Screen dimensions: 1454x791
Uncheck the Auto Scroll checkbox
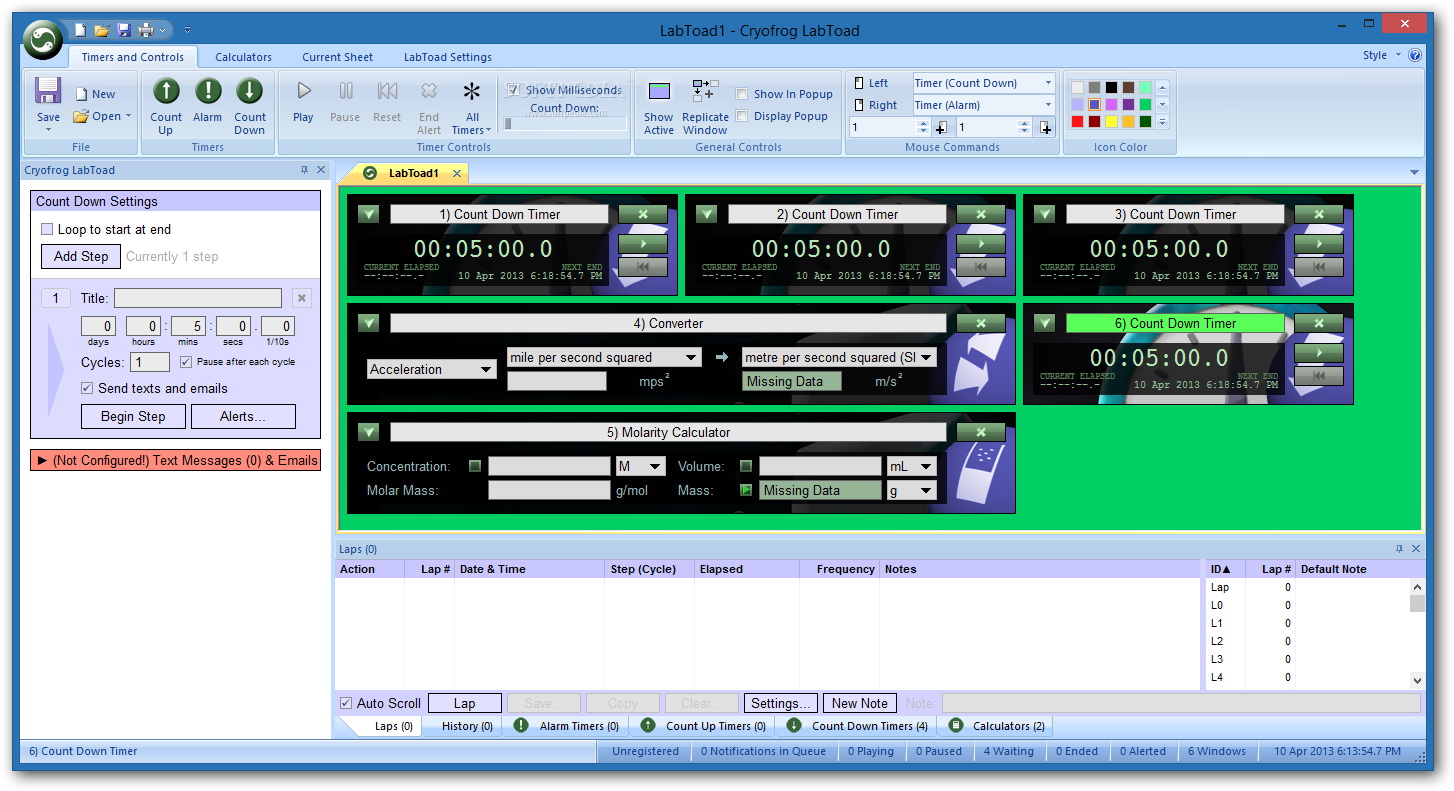tap(346, 703)
